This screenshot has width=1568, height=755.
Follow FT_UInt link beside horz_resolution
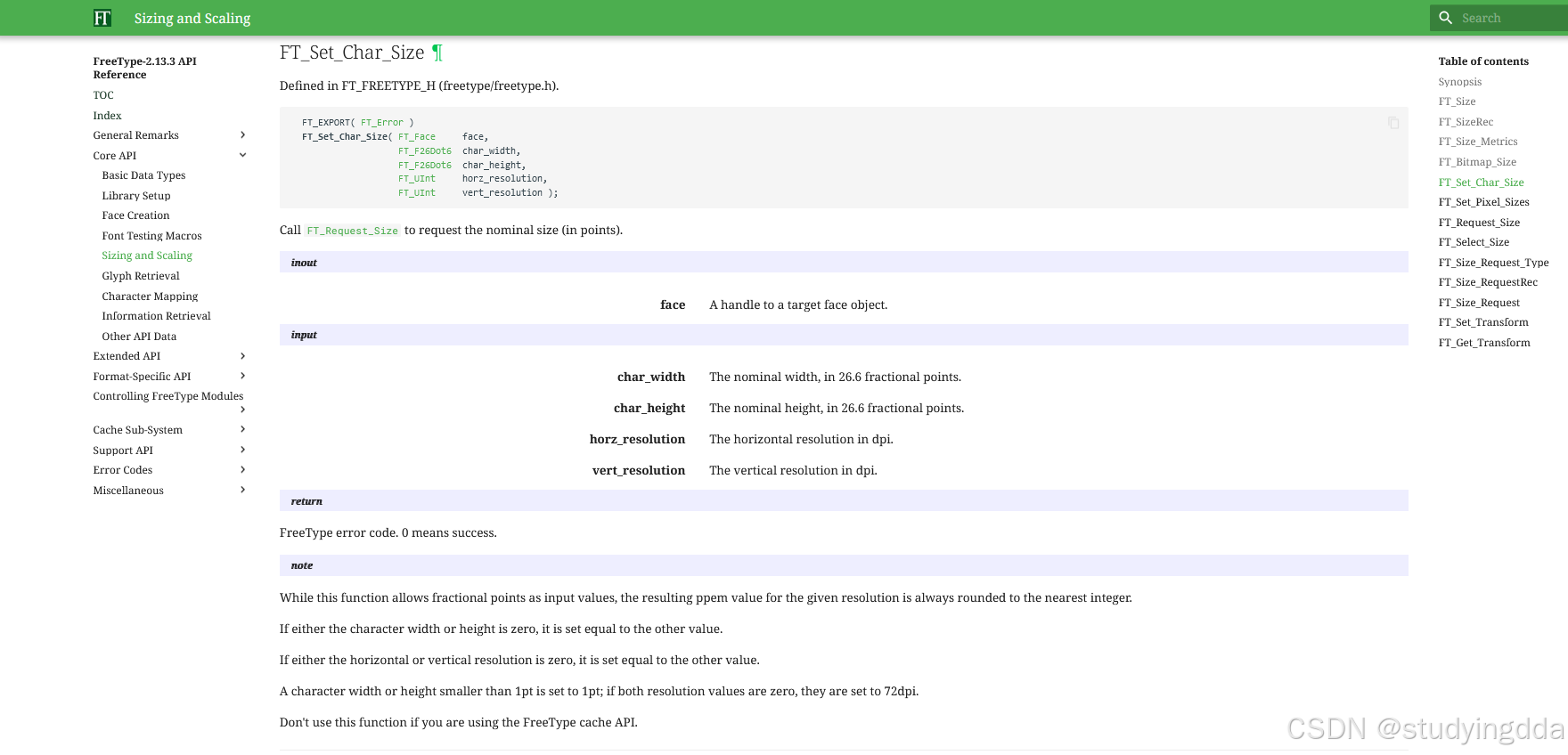point(417,179)
